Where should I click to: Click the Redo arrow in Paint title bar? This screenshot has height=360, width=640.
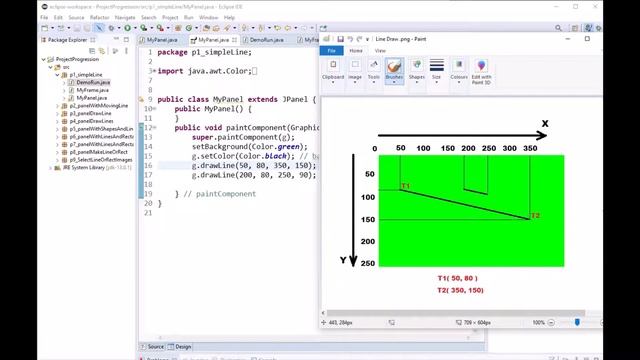(359, 39)
